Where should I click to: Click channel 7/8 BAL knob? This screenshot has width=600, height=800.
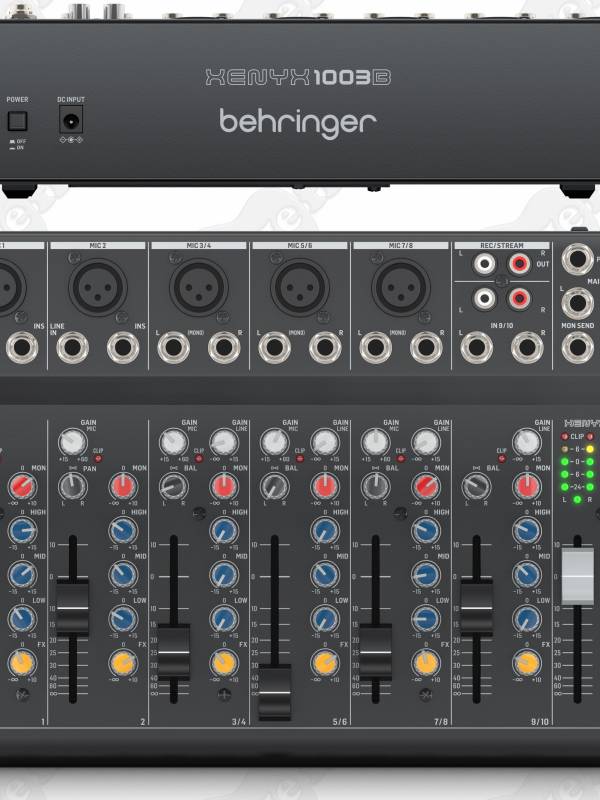pyautogui.click(x=376, y=486)
